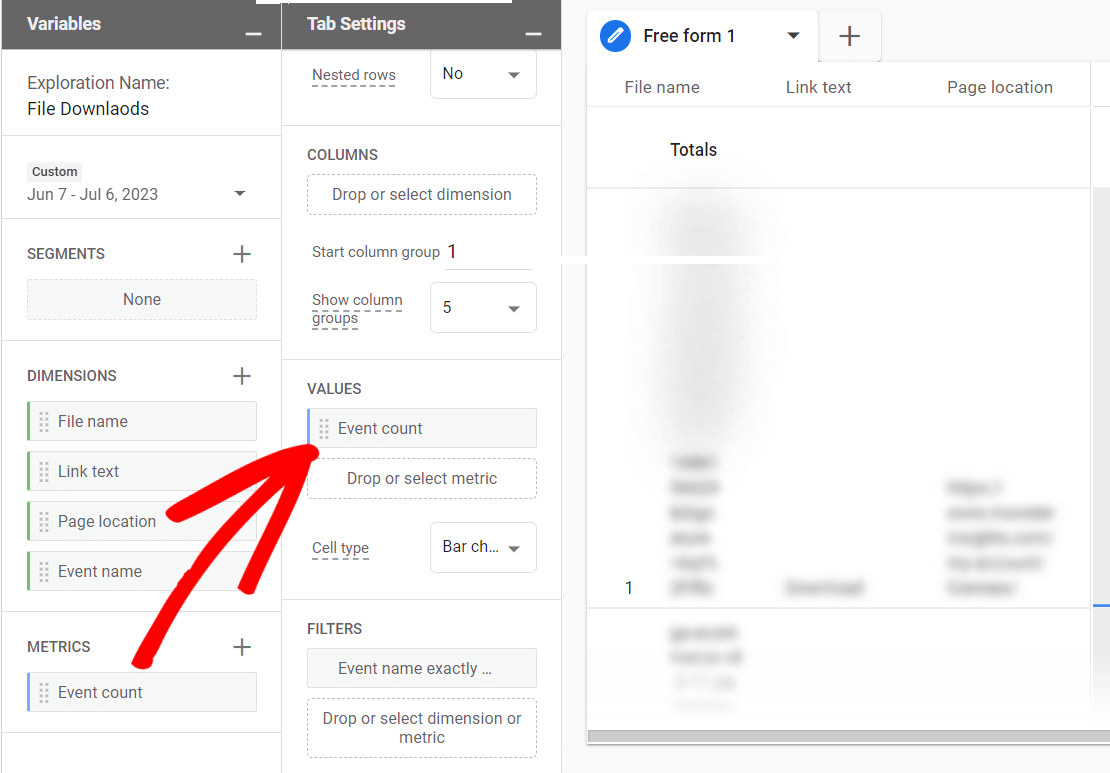Open the Nested rows dropdown
Image resolution: width=1110 pixels, height=773 pixels.
pos(483,73)
